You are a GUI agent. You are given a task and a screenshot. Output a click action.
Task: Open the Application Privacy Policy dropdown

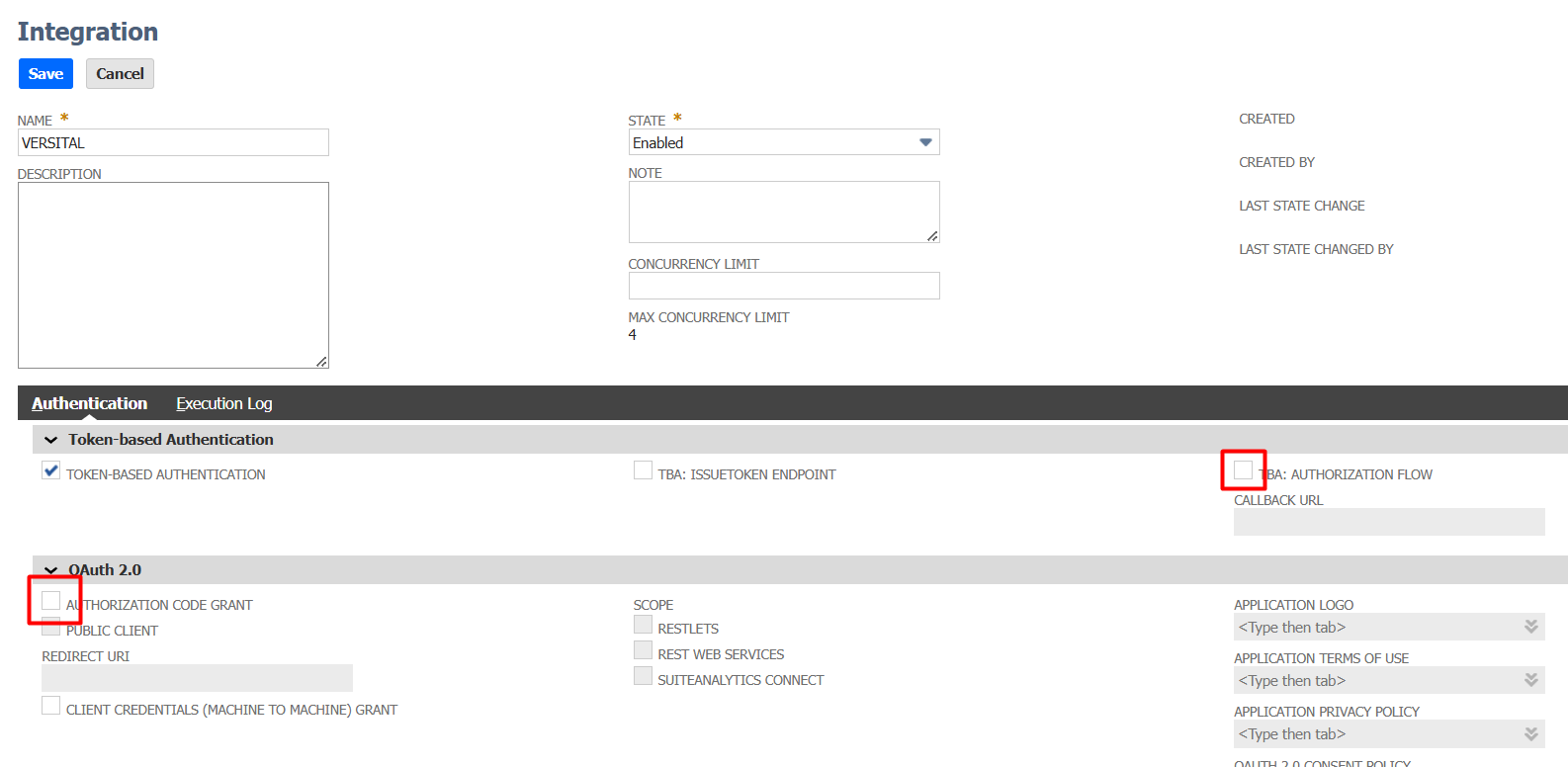tap(1530, 733)
